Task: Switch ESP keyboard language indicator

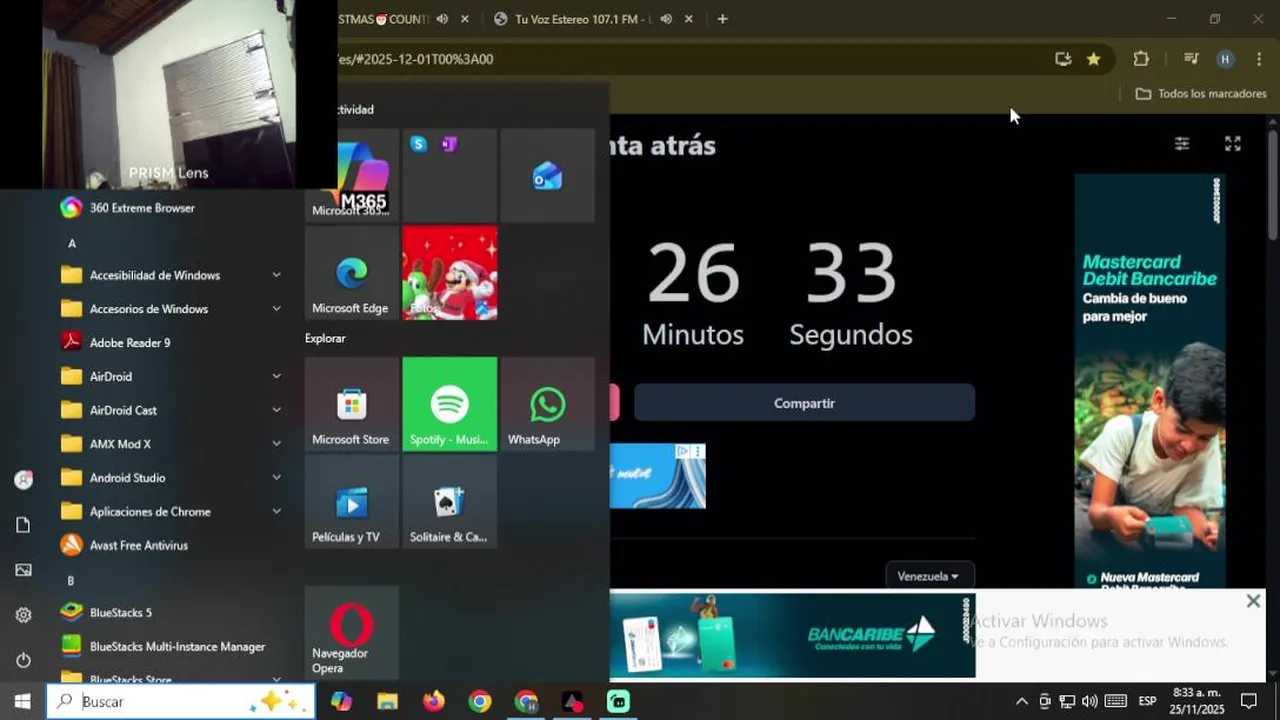Action: click(x=1148, y=702)
